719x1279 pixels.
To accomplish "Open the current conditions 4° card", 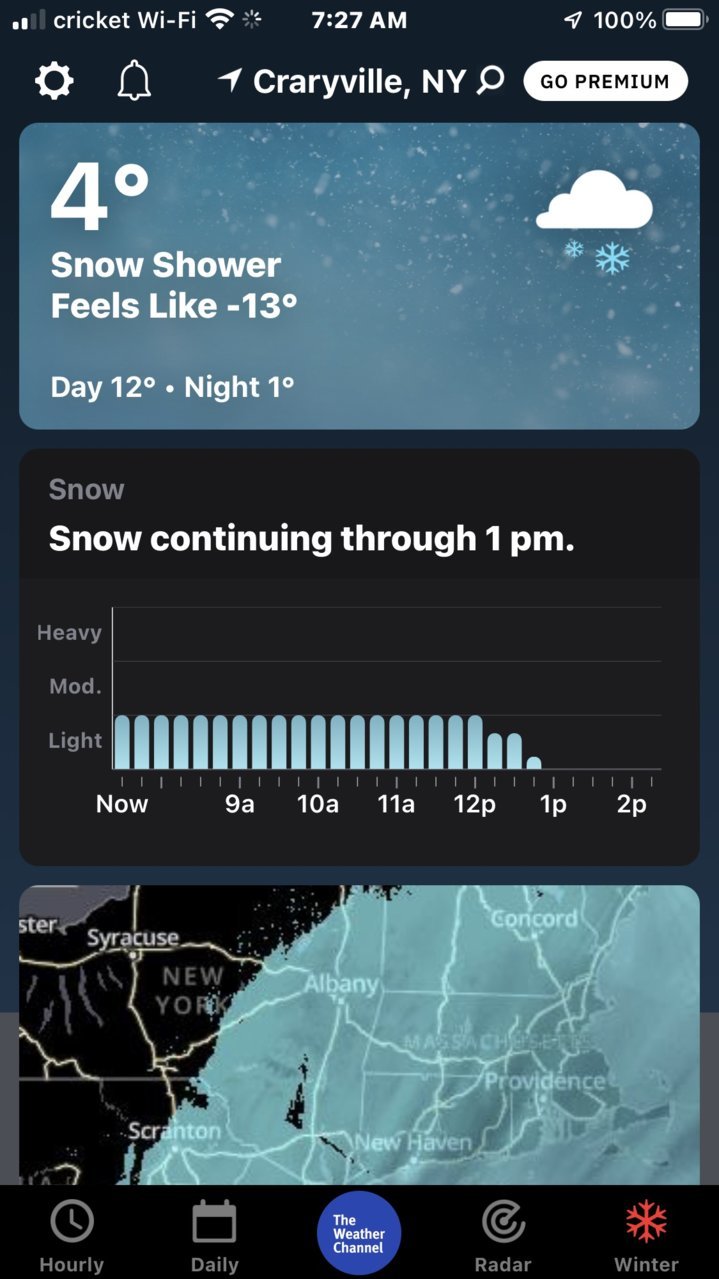I will (359, 276).
